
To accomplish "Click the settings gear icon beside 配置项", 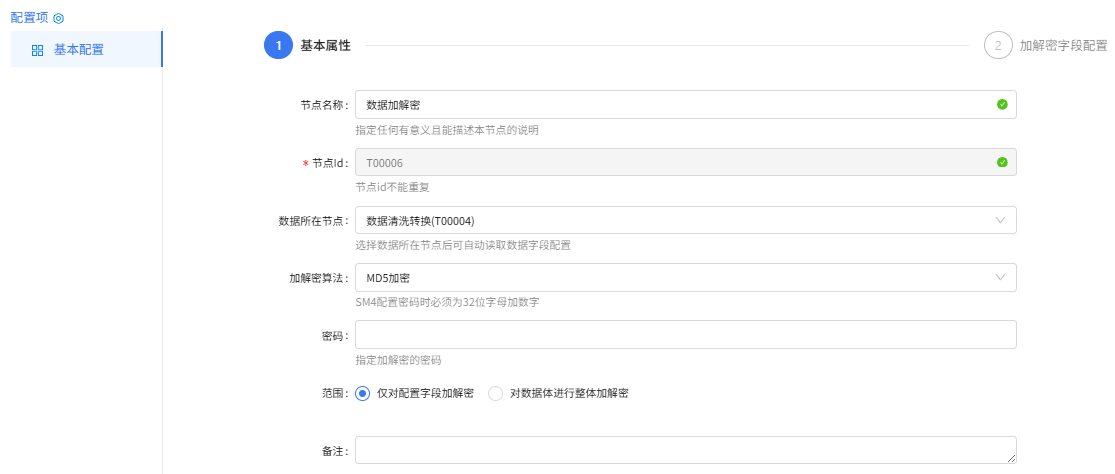I will [59, 18].
